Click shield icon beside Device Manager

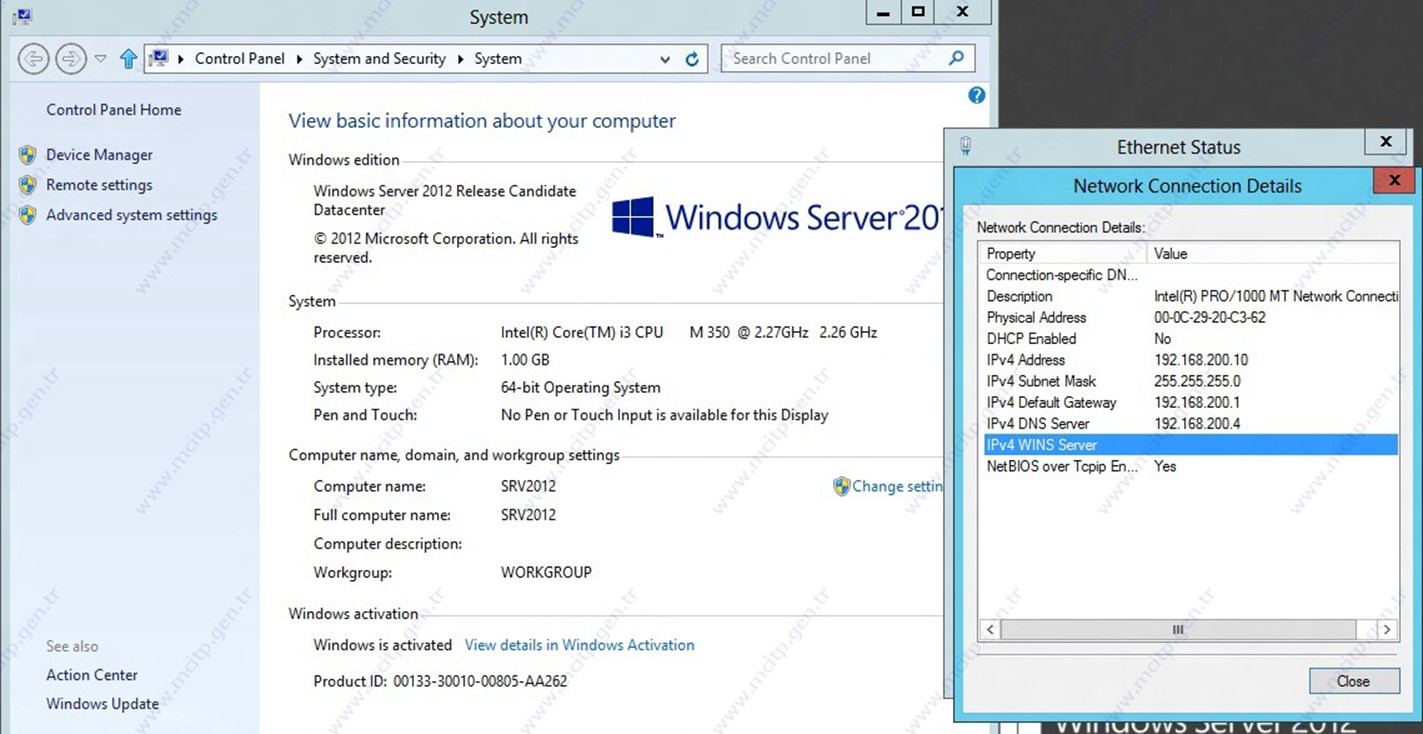click(28, 155)
